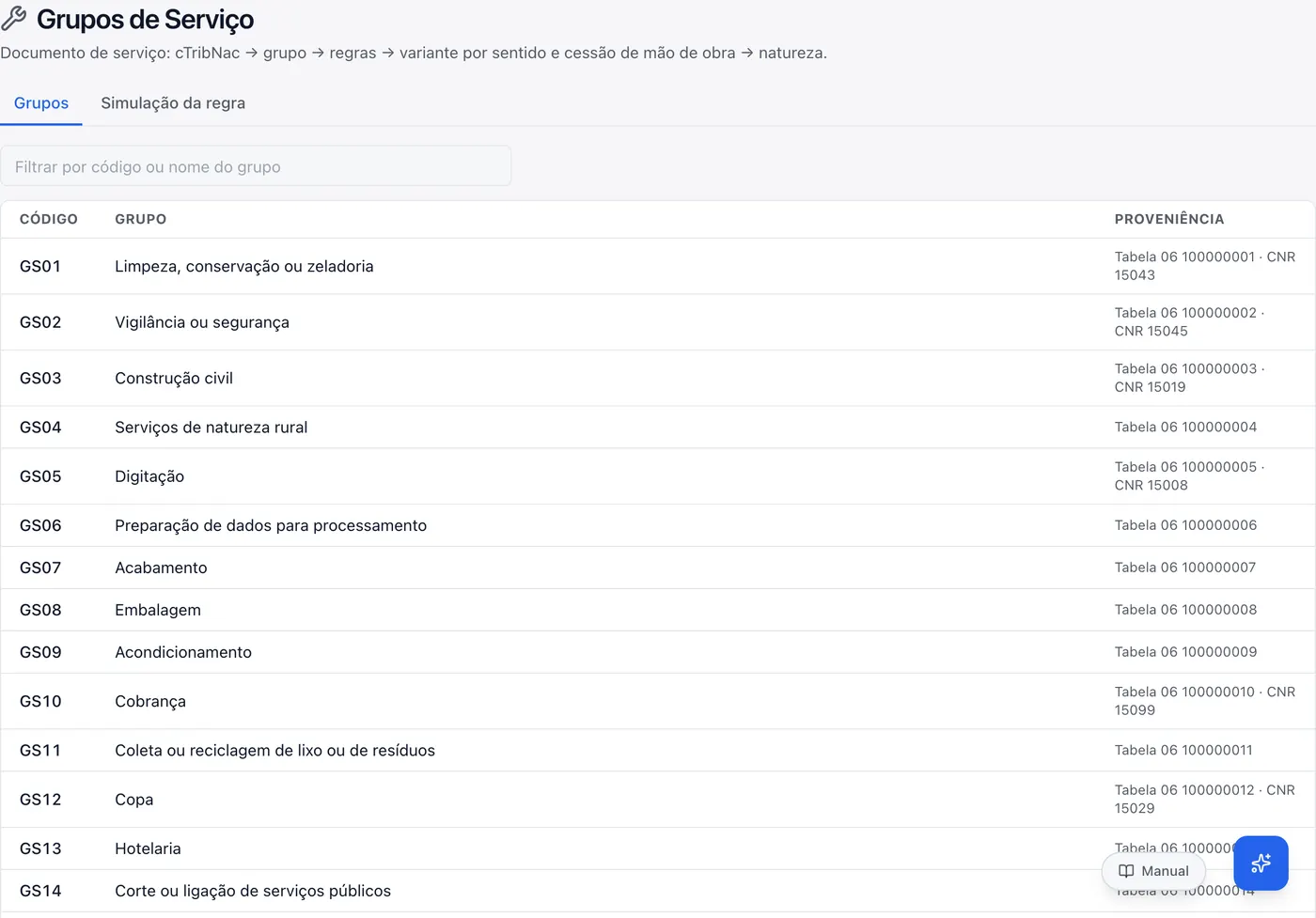Image resolution: width=1316 pixels, height=918 pixels.
Task: Click provenance Tabela 06 100000006
Action: click(x=1186, y=525)
